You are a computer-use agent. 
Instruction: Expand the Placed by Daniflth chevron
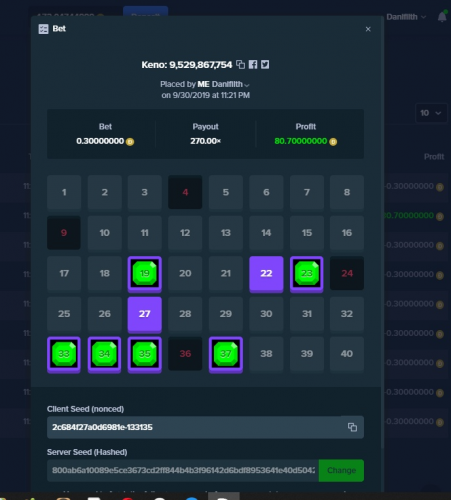pos(247,85)
